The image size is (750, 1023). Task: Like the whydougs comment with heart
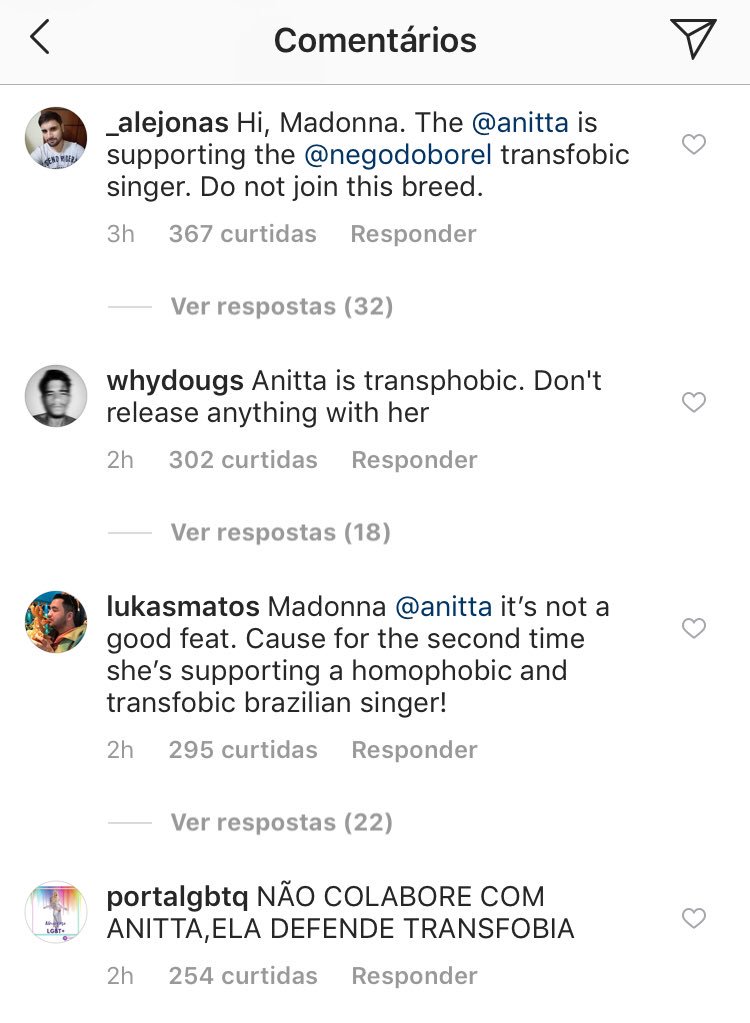tap(693, 402)
